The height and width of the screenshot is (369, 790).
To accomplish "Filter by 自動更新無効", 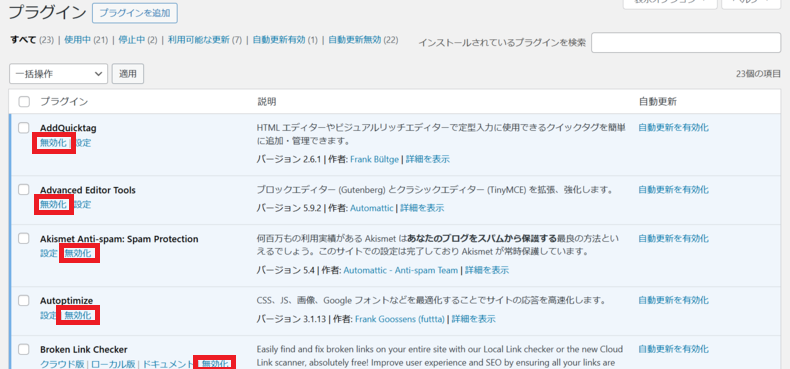I will coord(355,40).
